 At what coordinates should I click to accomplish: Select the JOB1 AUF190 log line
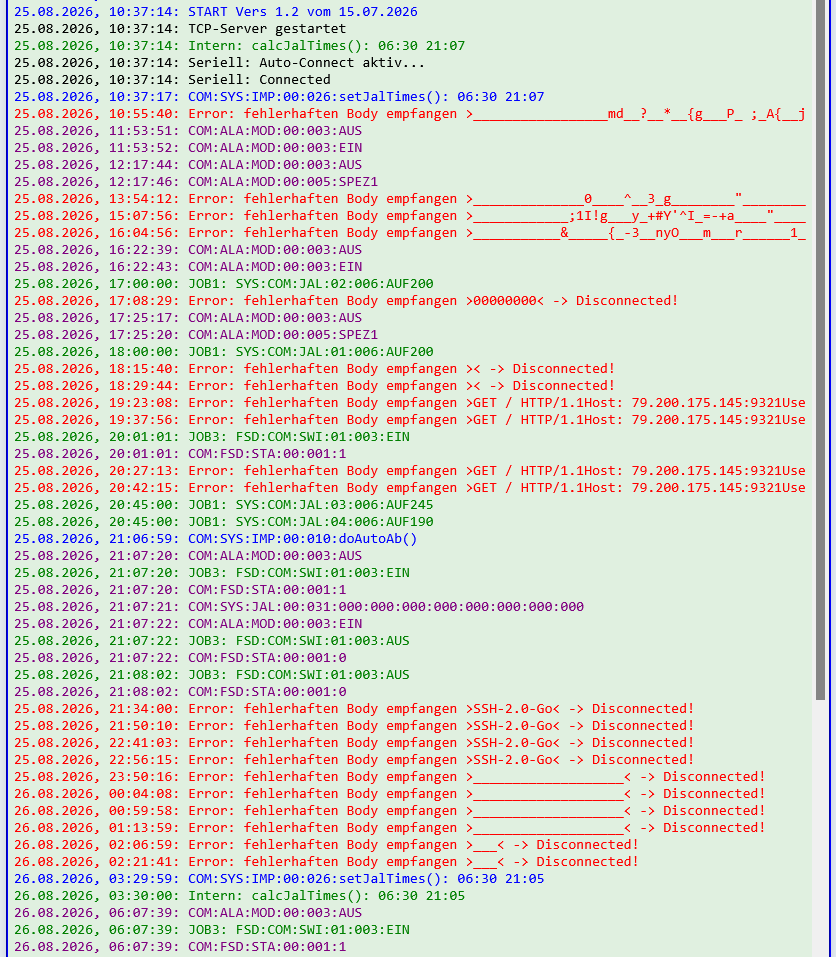point(223,522)
